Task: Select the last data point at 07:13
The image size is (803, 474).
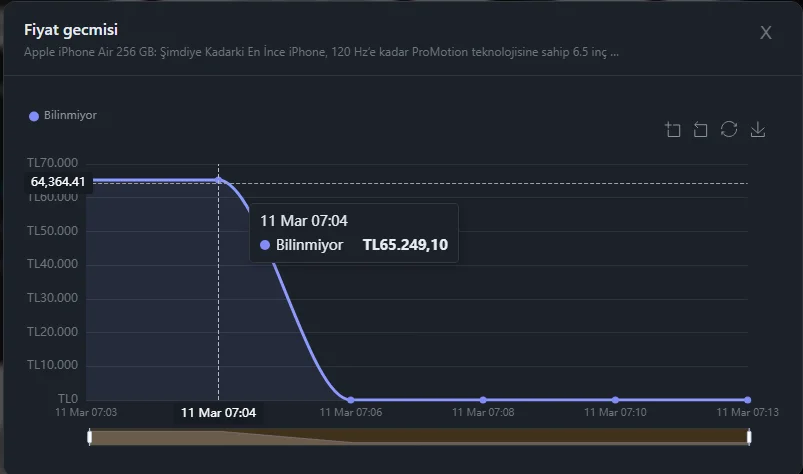Action: coord(748,400)
